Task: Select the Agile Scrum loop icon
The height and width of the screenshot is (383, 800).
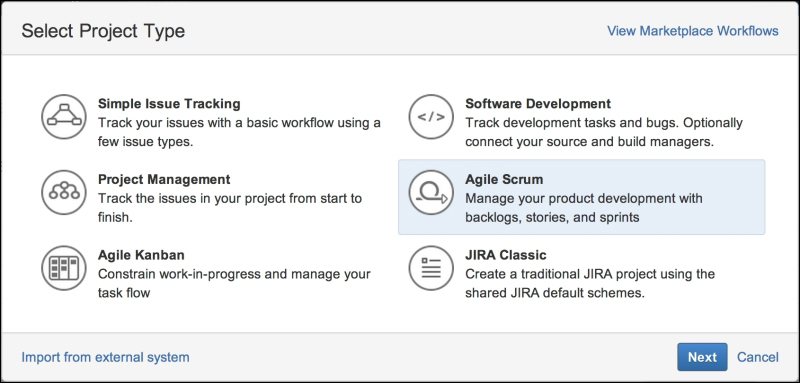Action: (431, 193)
